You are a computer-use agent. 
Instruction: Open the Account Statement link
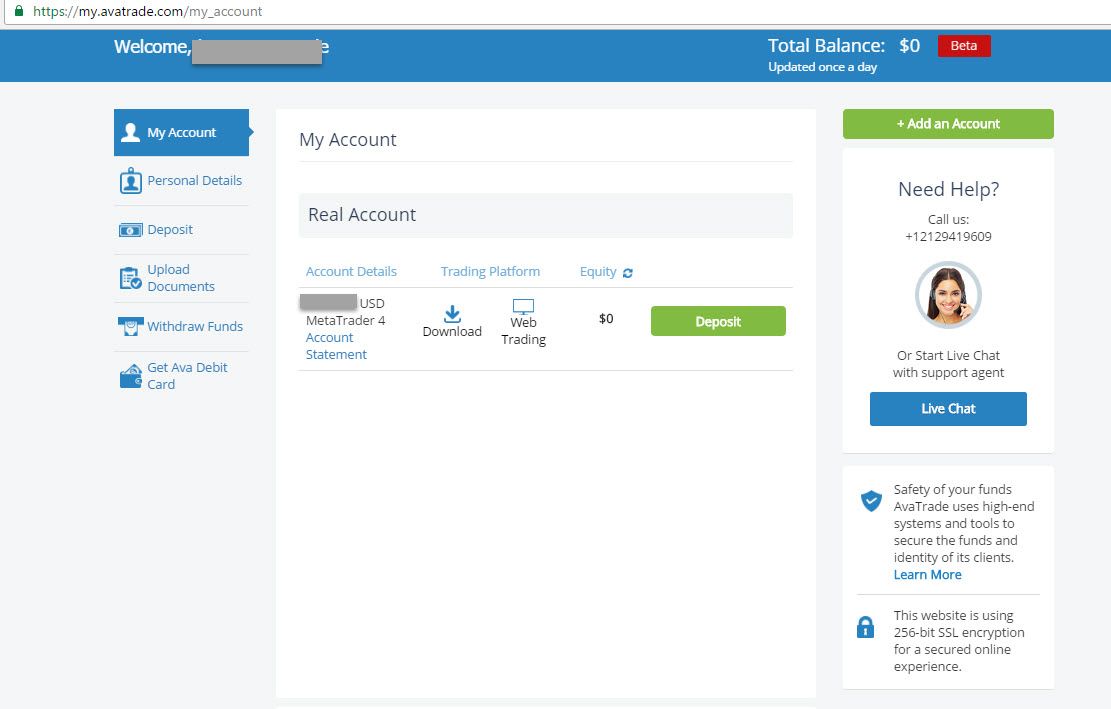click(337, 346)
